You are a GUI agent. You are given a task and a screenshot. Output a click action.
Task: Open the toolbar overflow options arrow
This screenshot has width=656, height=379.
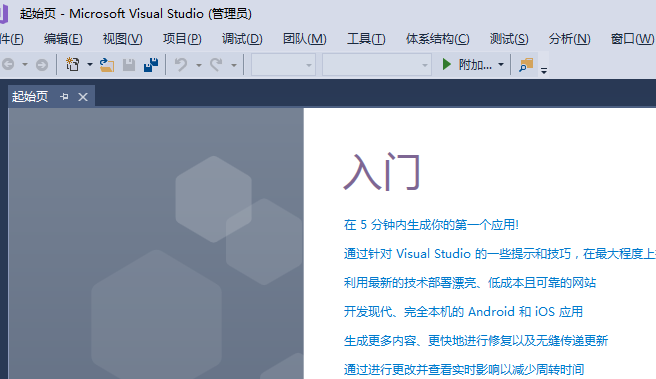pos(544,71)
